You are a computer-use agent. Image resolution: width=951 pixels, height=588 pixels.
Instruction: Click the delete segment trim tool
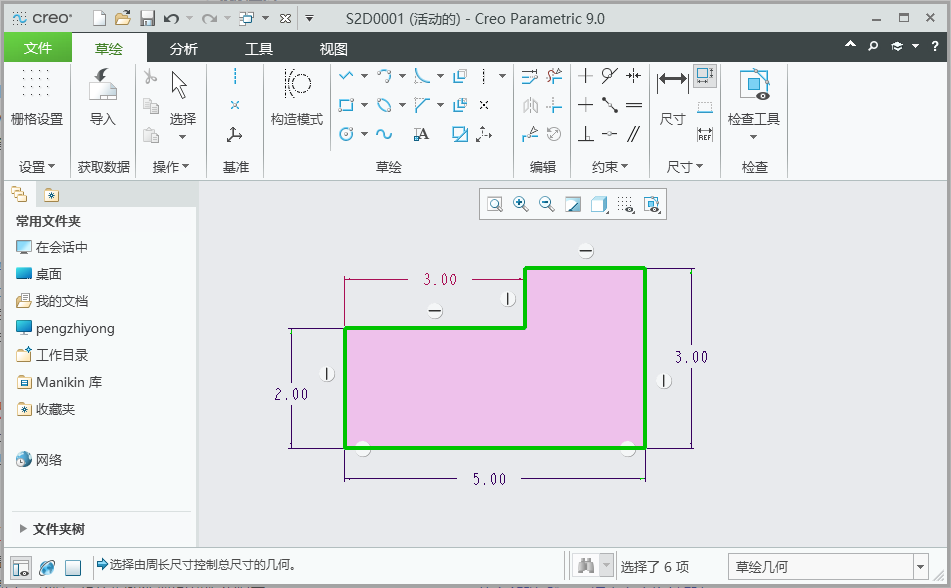click(x=554, y=76)
